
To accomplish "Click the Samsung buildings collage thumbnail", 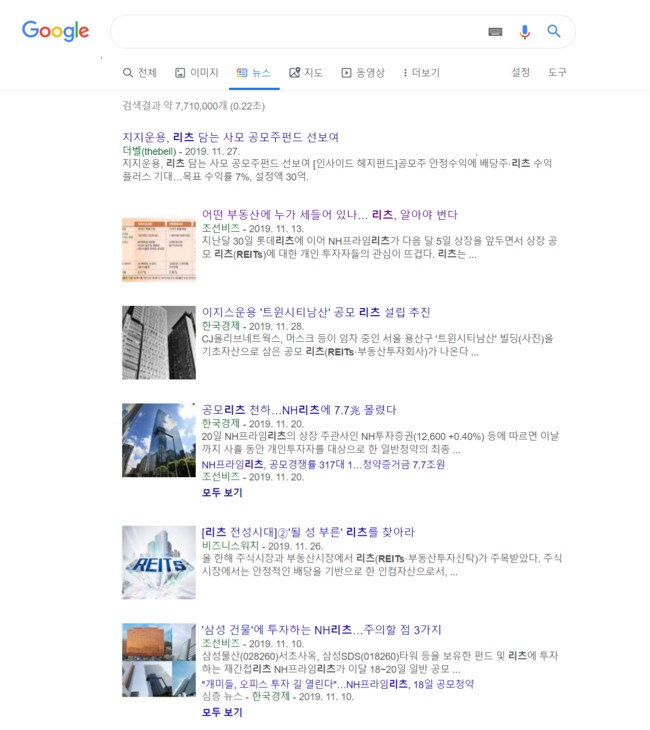I will click(159, 660).
